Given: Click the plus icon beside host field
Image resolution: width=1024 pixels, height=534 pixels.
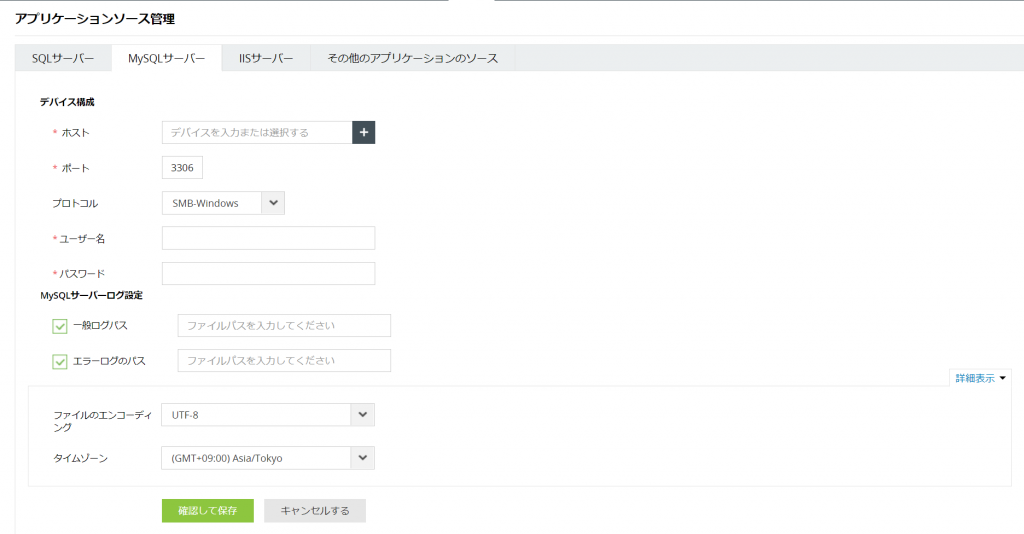Looking at the screenshot, I should tap(364, 133).
